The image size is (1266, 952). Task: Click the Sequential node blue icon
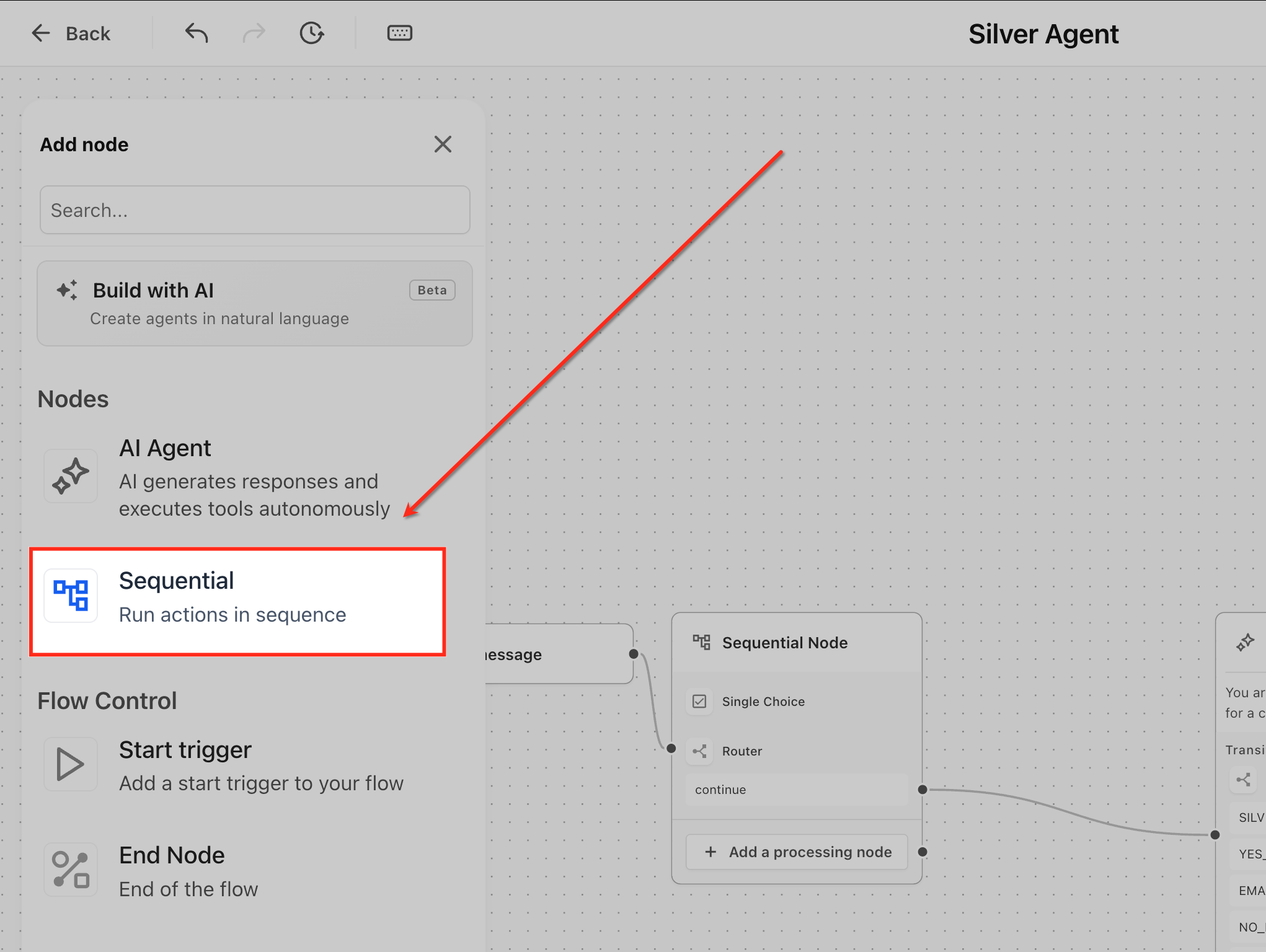coord(71,596)
